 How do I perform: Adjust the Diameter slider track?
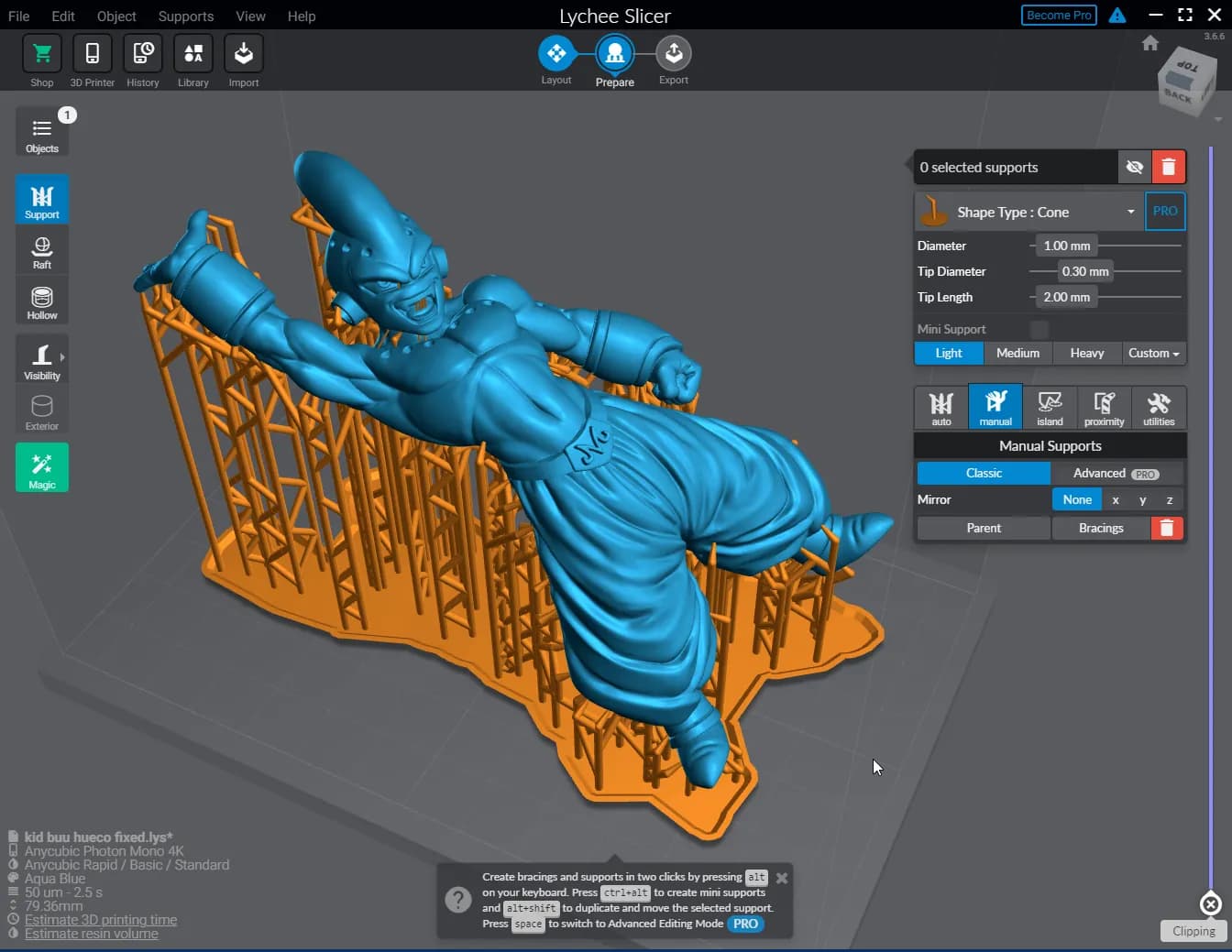click(1140, 246)
